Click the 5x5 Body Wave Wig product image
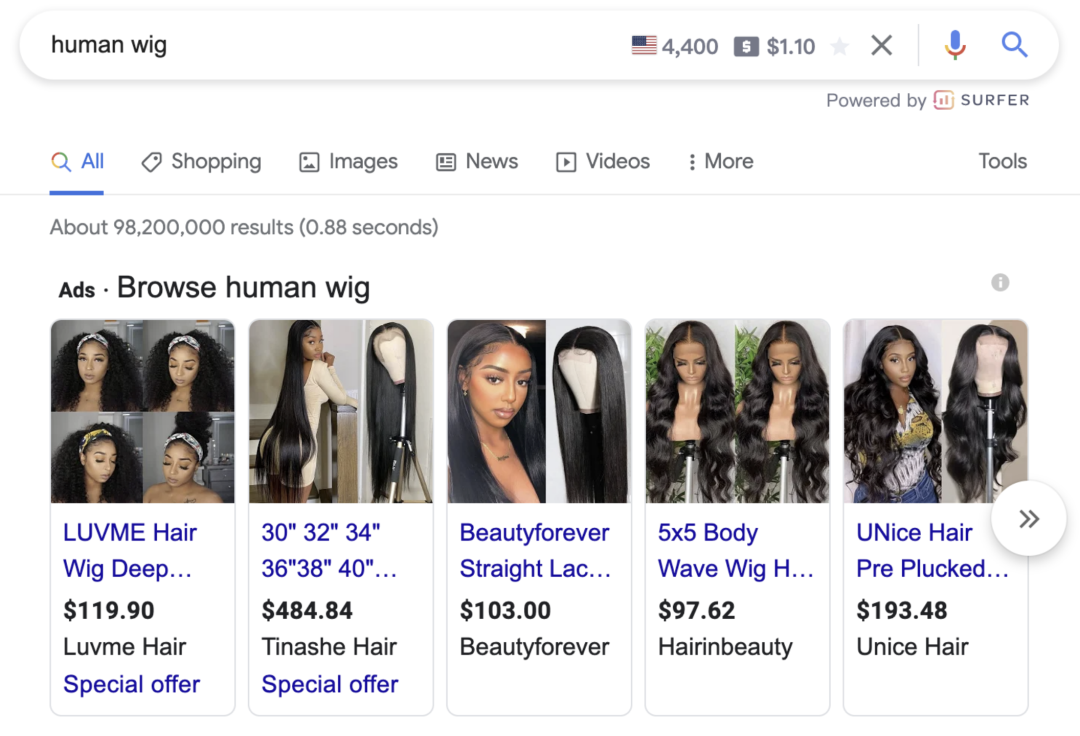The width and height of the screenshot is (1080, 736). 737,411
